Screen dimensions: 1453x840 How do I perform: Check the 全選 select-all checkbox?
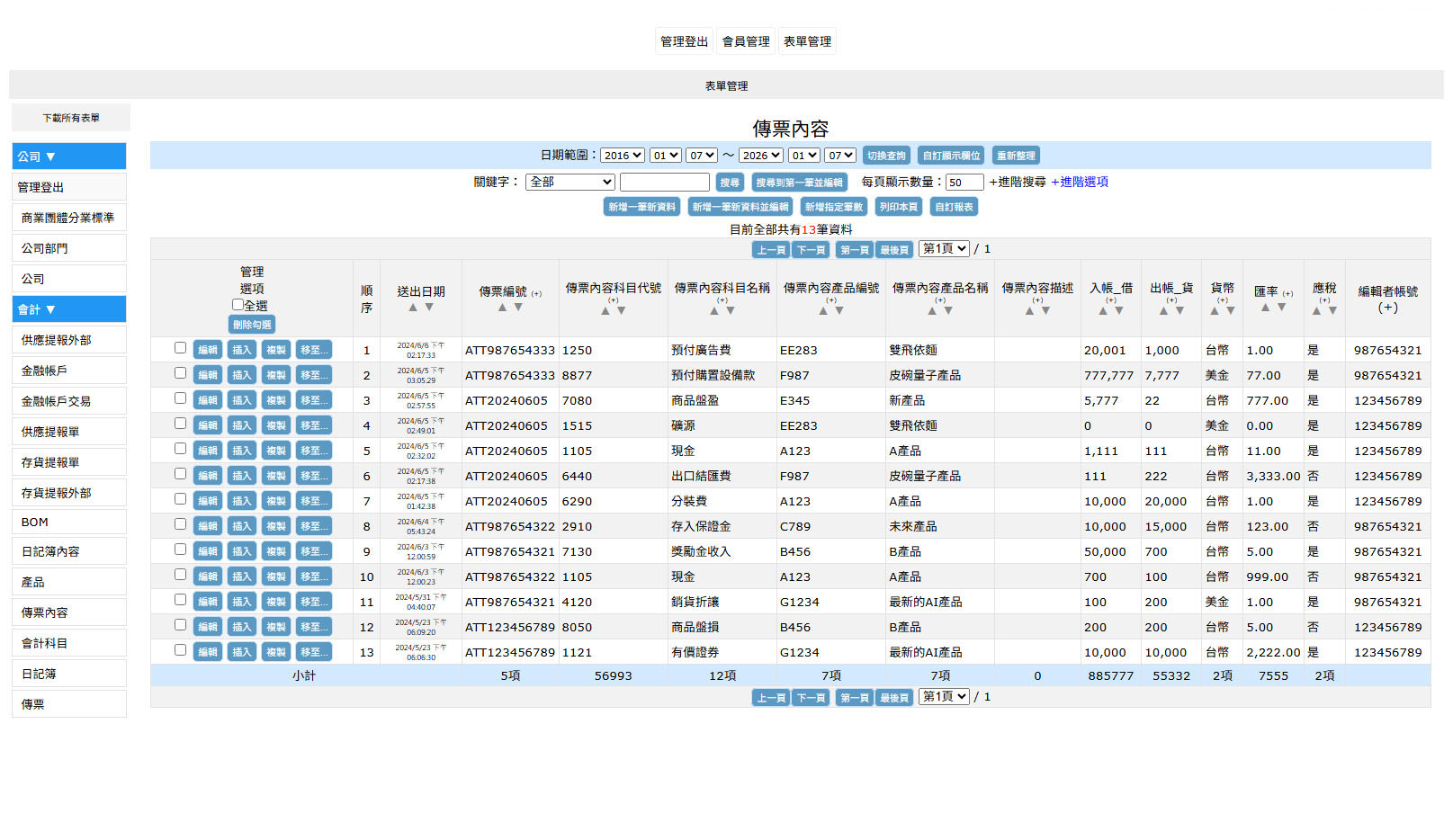tap(238, 305)
